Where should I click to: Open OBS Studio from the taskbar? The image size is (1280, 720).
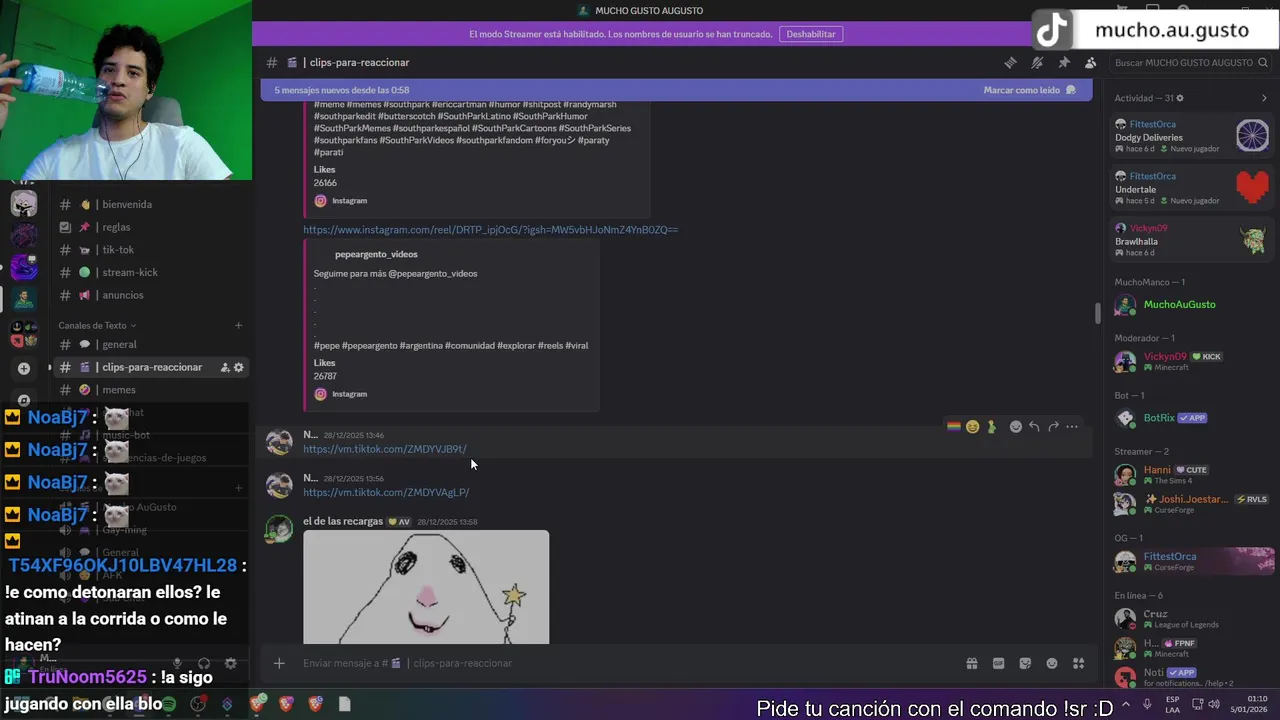pyautogui.click(x=198, y=704)
